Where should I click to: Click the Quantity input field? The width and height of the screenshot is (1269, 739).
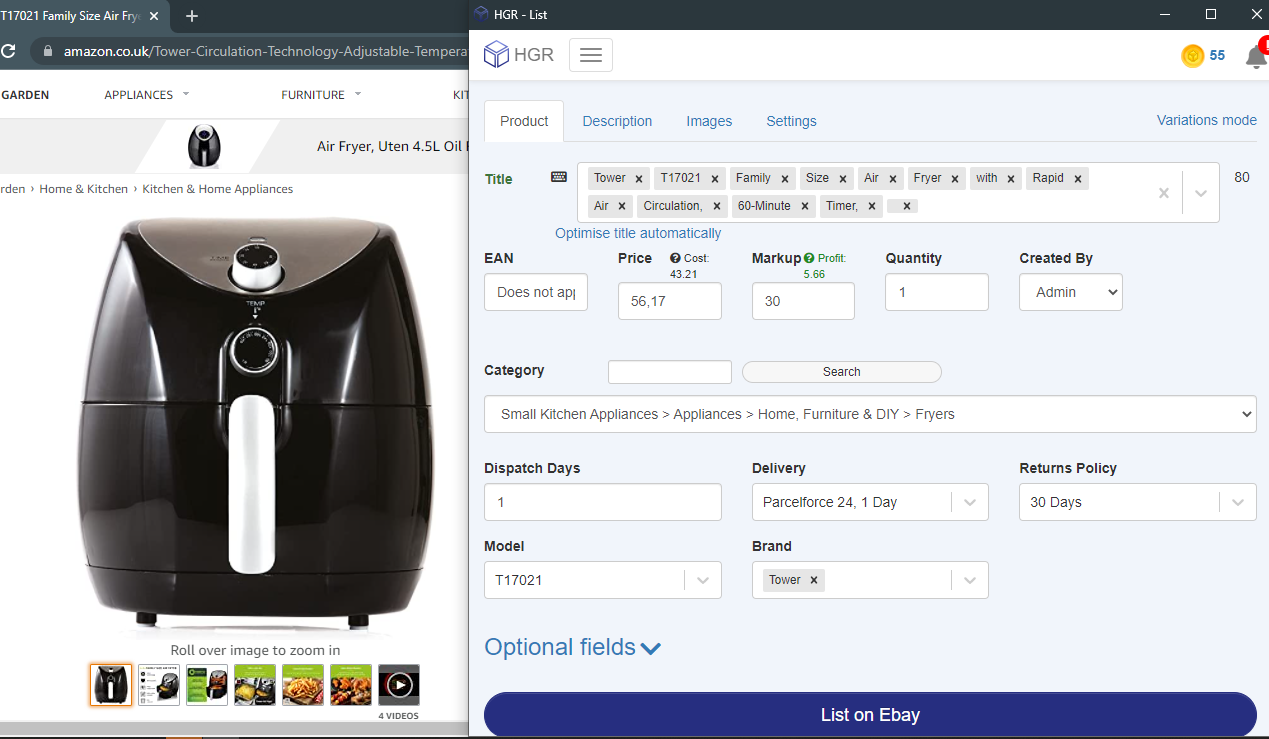[x=937, y=292]
